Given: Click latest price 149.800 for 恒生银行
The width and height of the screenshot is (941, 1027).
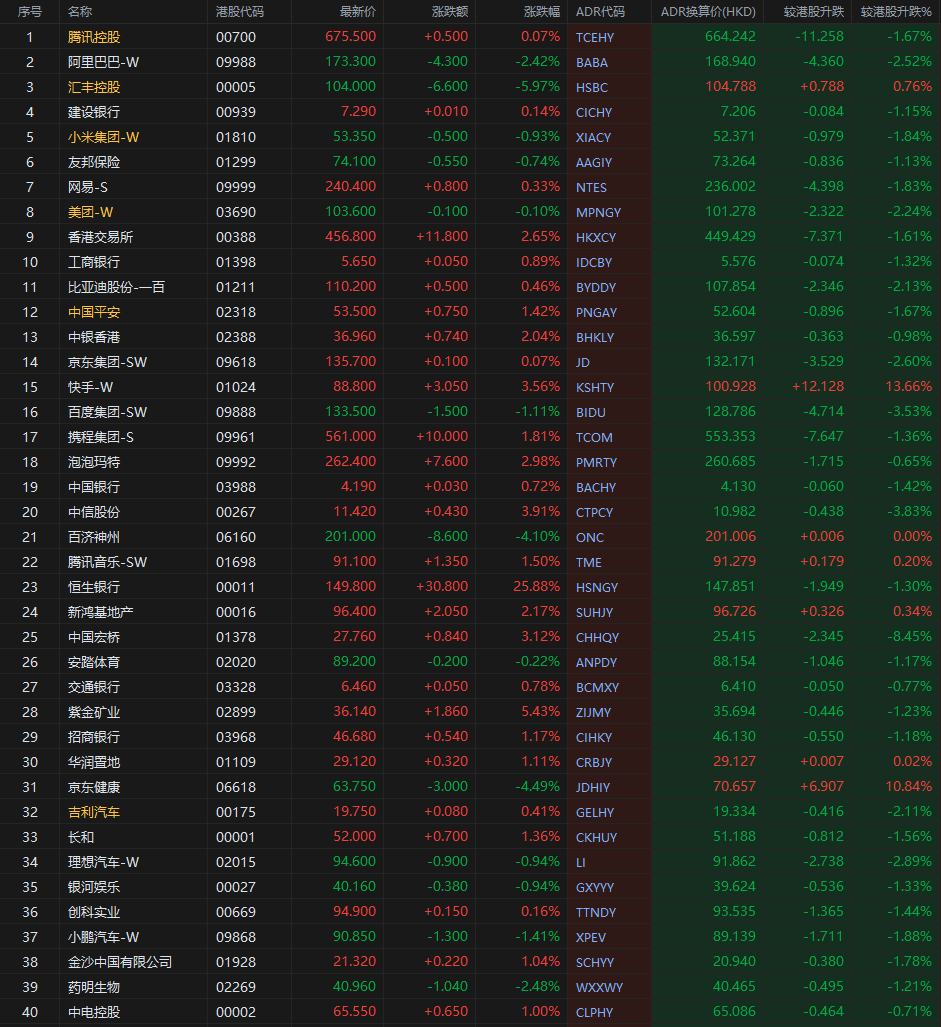Looking at the screenshot, I should (x=350, y=586).
